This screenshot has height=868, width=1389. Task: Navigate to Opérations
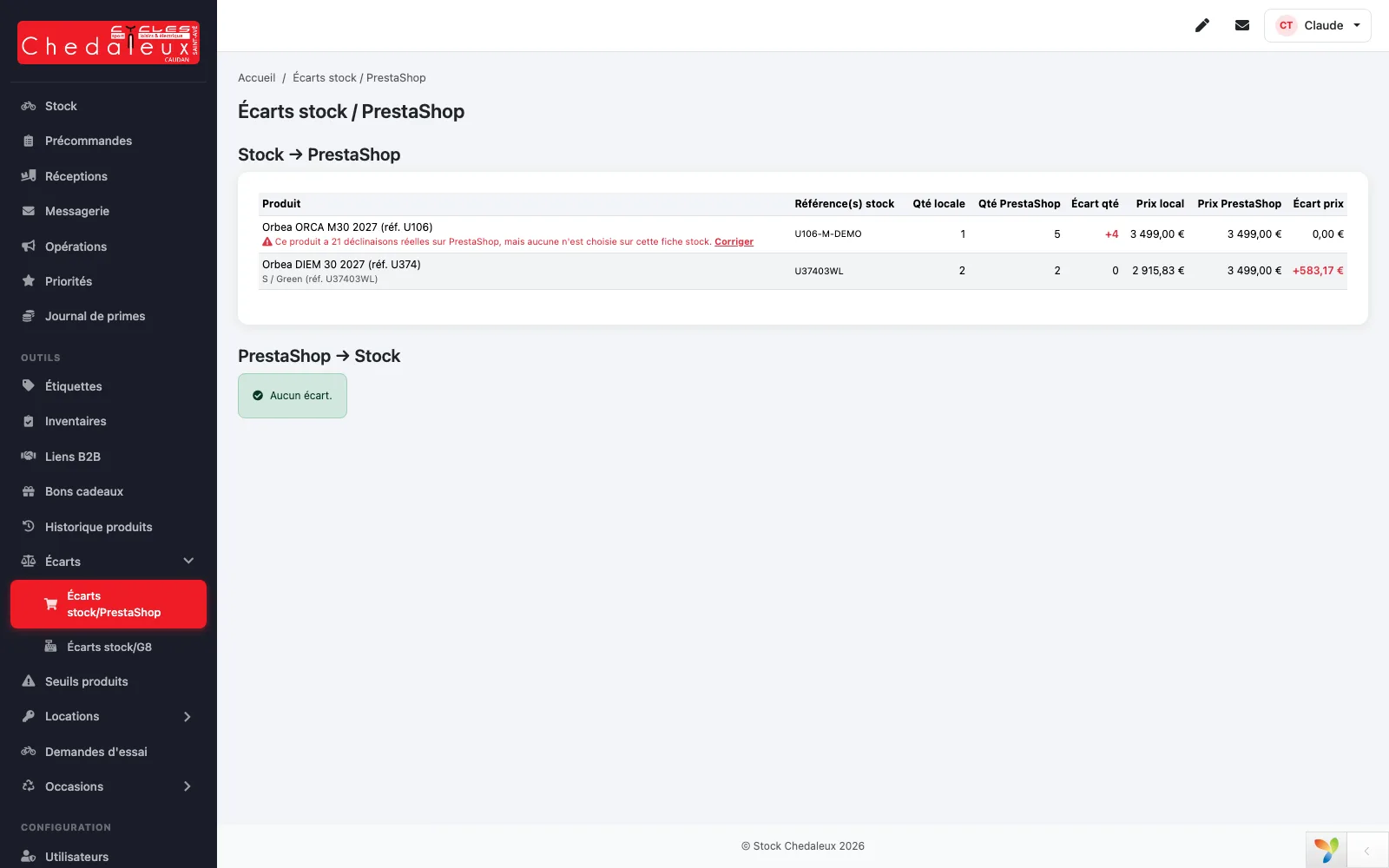(x=109, y=247)
